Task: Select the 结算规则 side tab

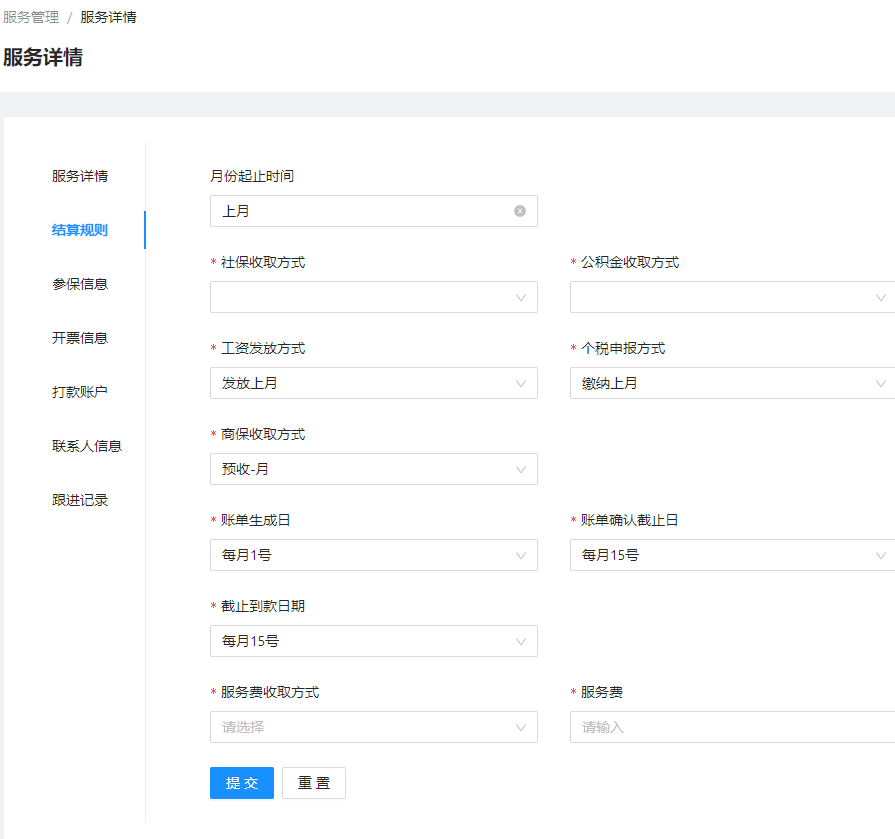Action: tap(80, 230)
